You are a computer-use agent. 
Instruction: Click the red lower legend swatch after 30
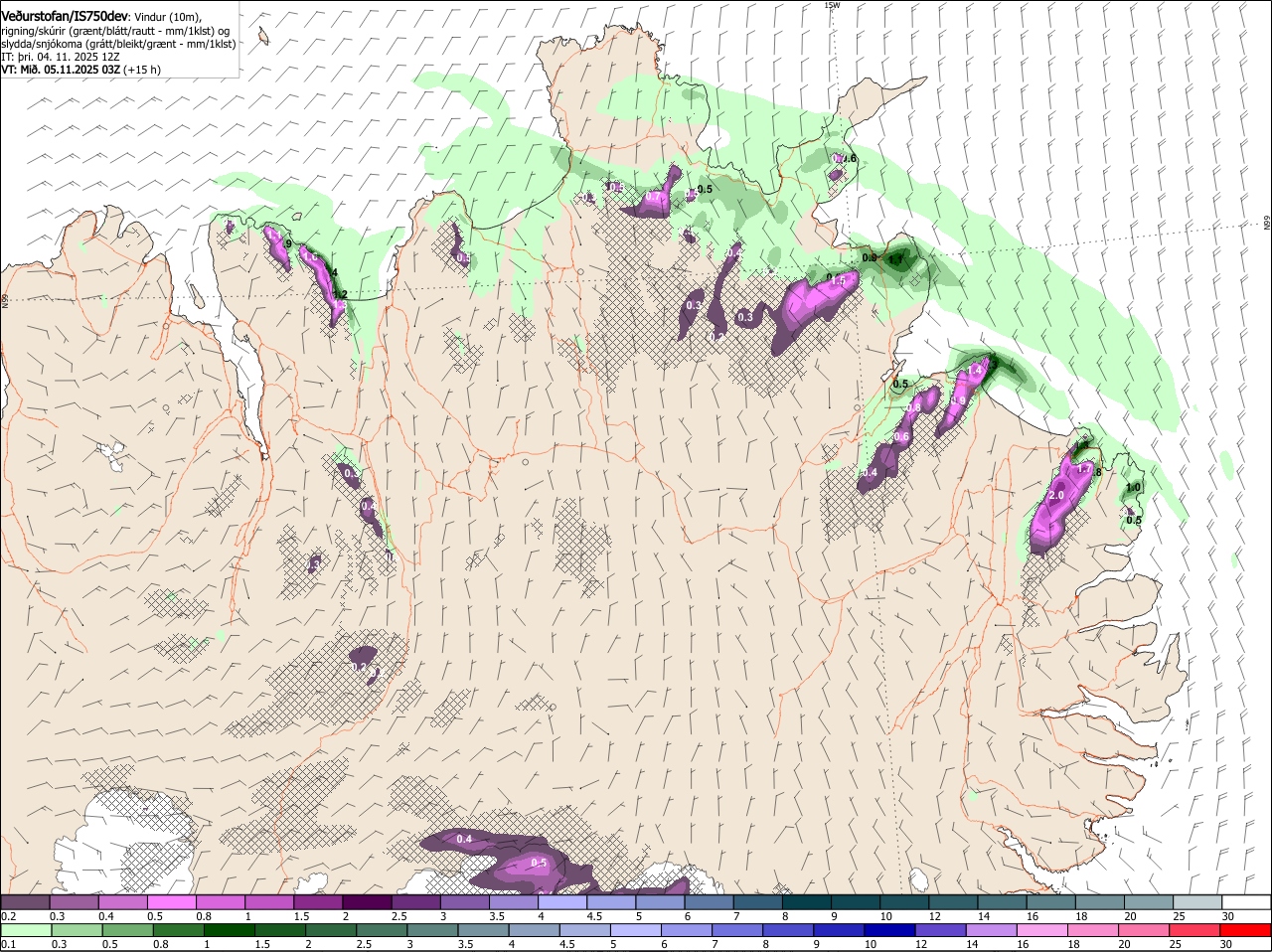[x=1248, y=930]
